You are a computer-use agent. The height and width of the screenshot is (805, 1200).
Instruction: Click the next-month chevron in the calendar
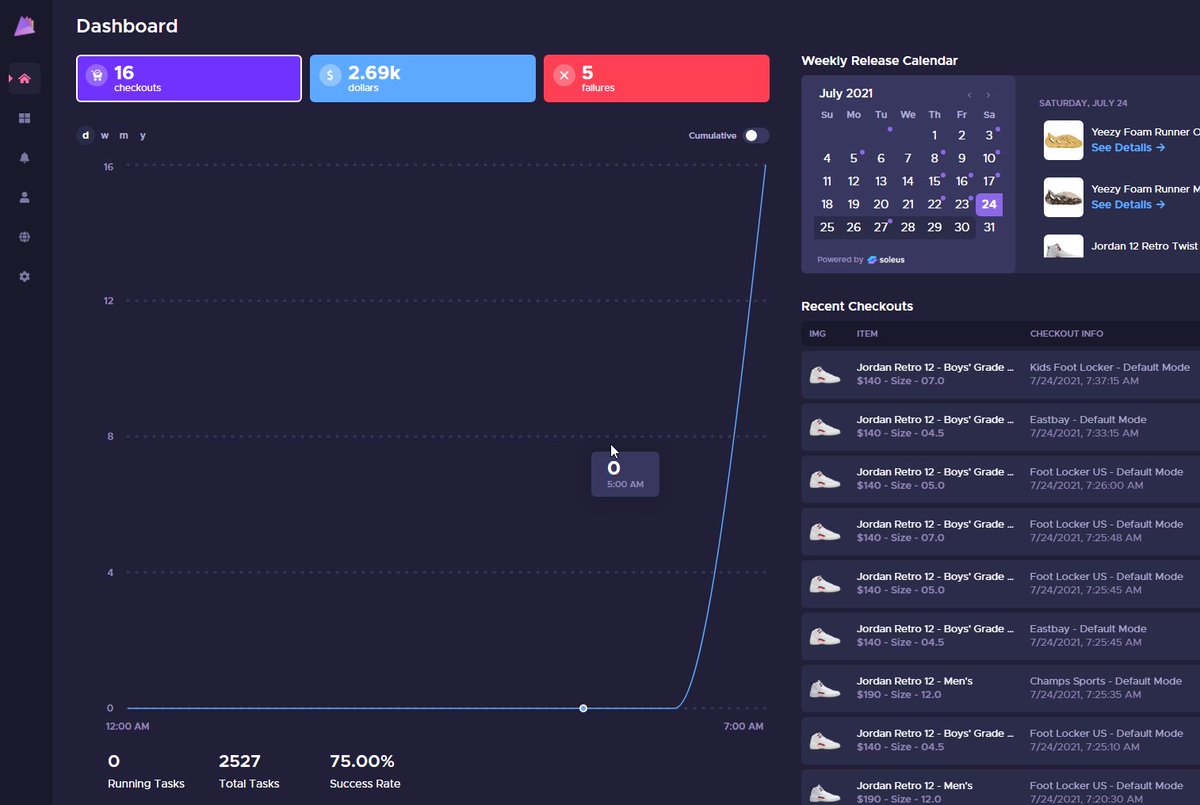987,93
